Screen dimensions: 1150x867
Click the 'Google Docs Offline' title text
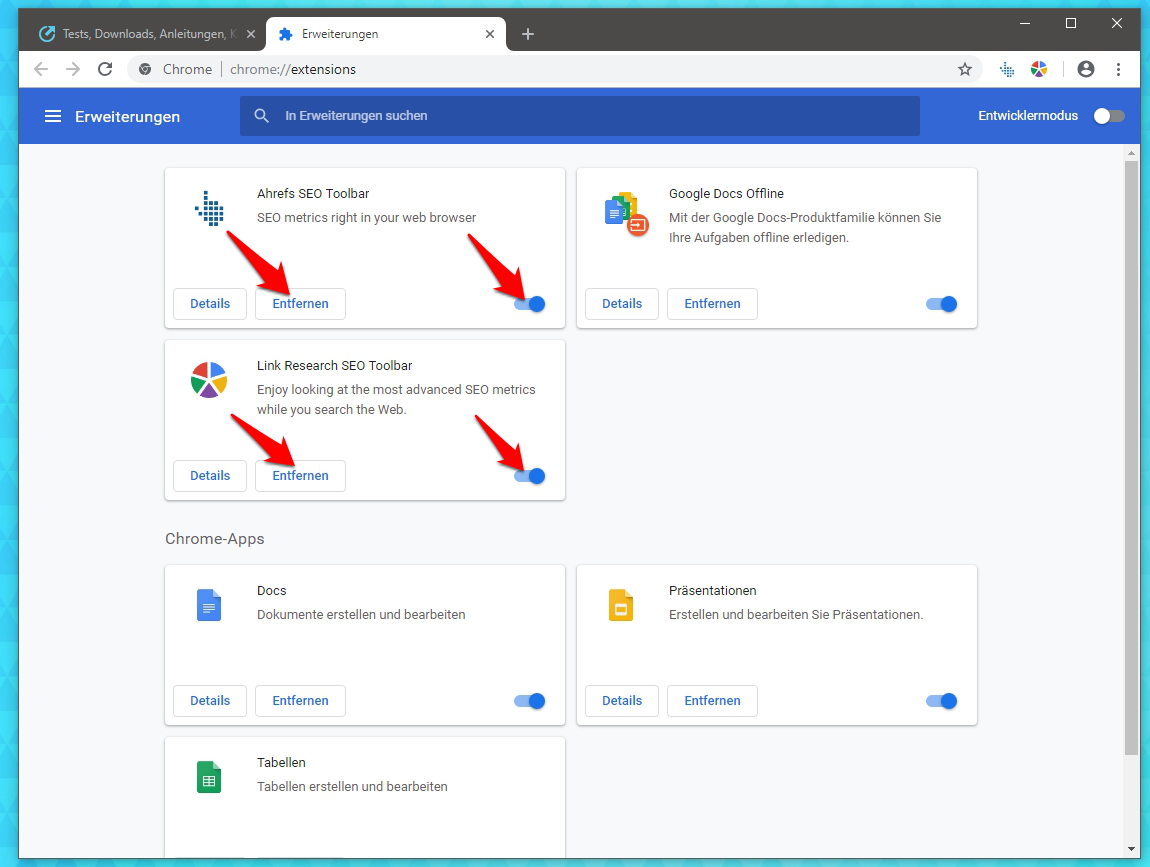(x=726, y=194)
